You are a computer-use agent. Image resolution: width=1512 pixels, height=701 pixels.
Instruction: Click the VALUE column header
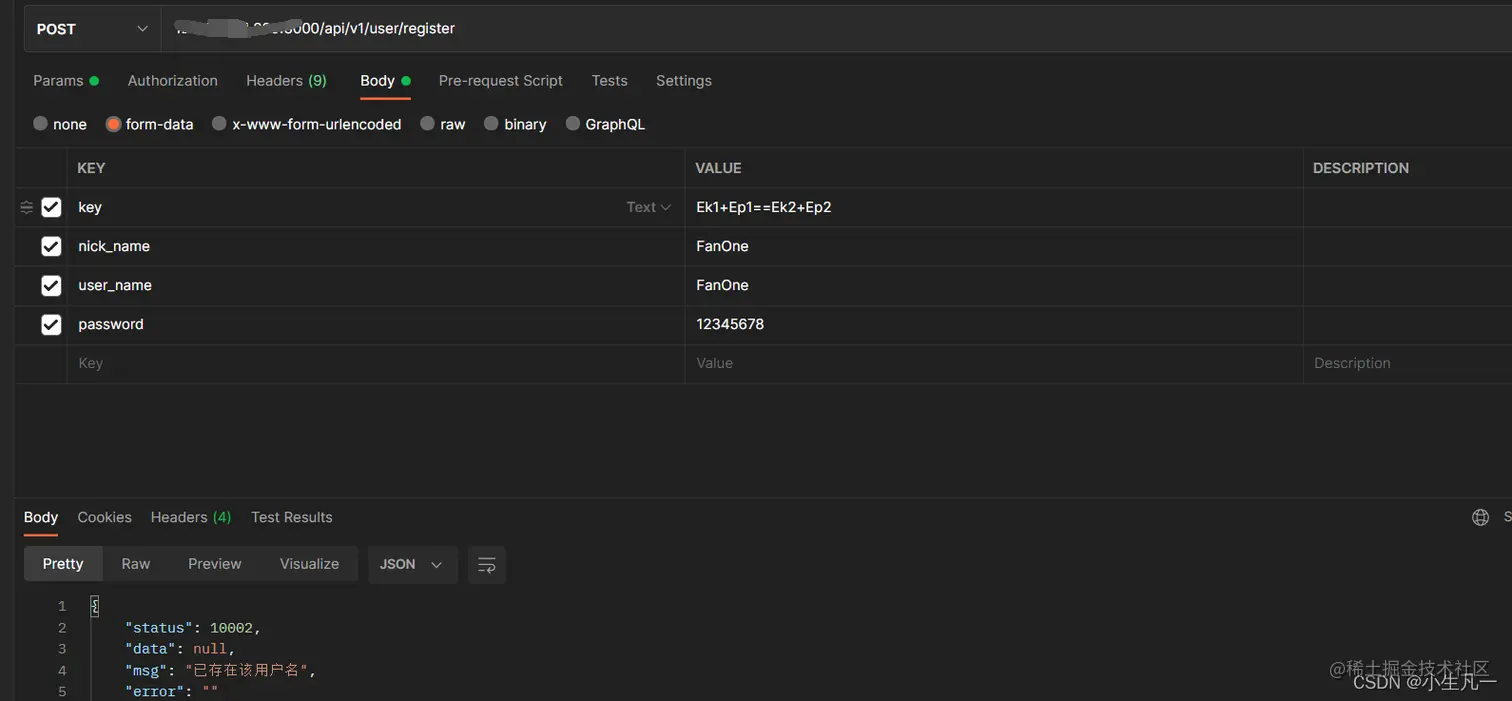718,168
